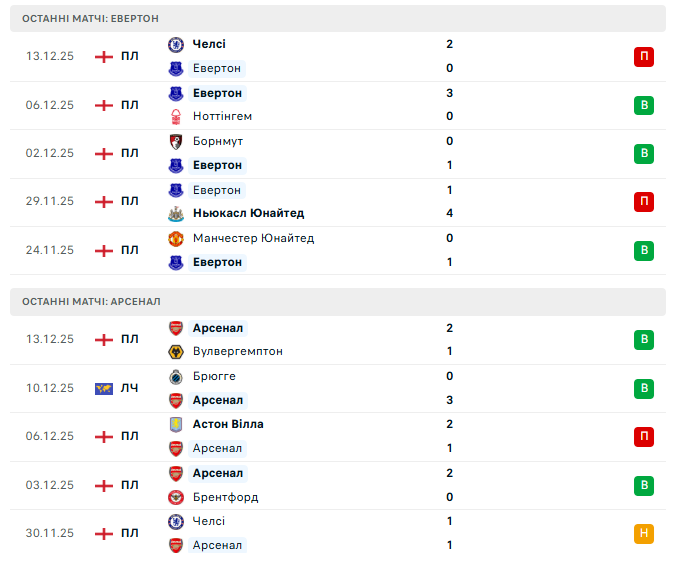Click the Chelsea crest in the 13.12.25 match
Viewport: 675px width, 561px height.
coord(176,44)
